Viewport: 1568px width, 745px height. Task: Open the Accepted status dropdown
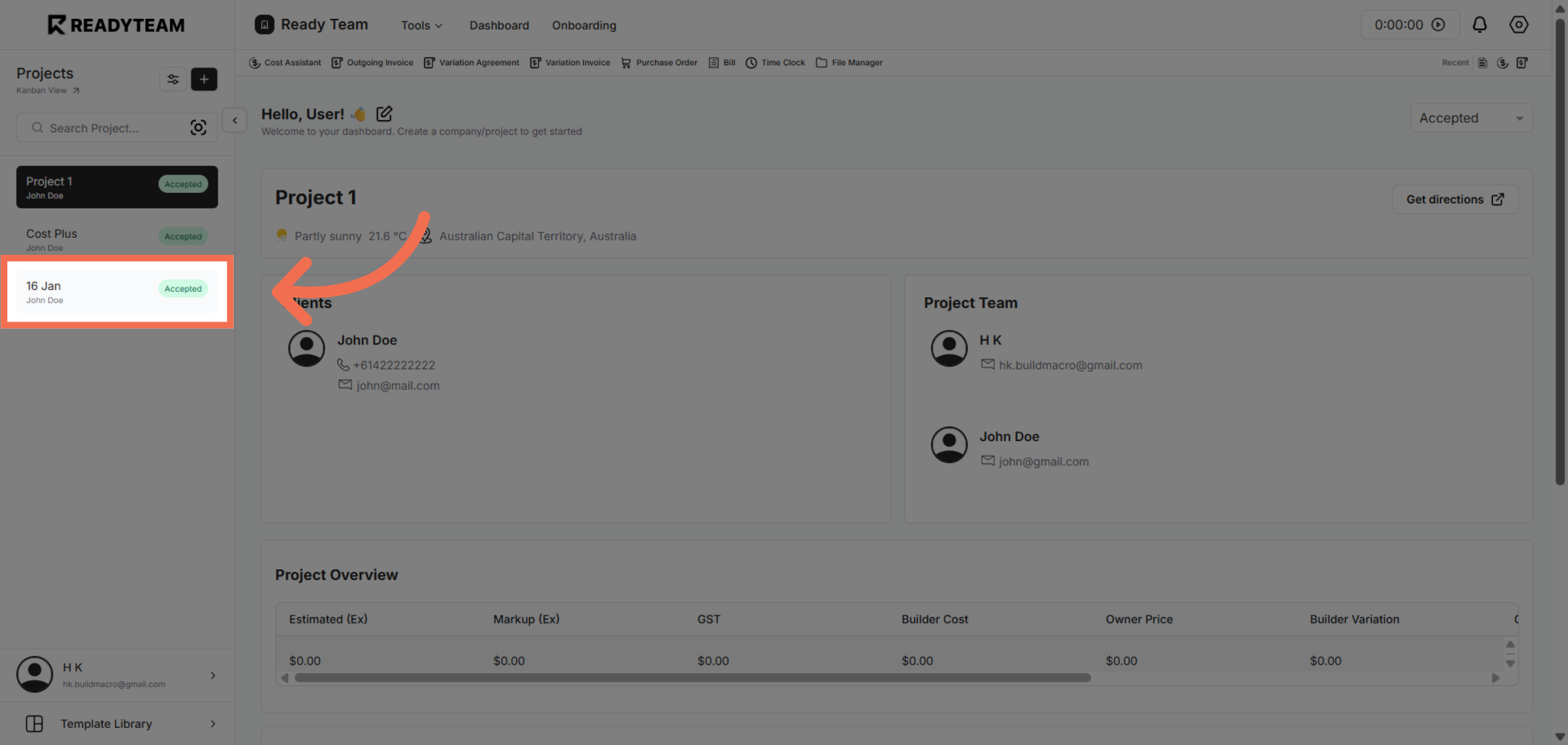tap(1471, 118)
